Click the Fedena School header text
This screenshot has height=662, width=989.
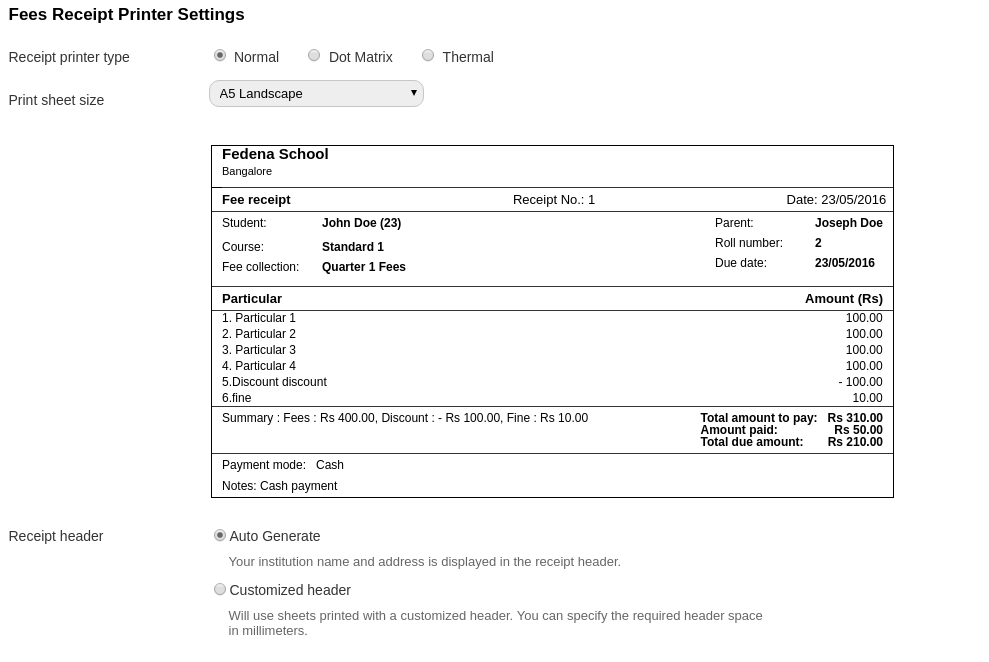click(x=275, y=154)
